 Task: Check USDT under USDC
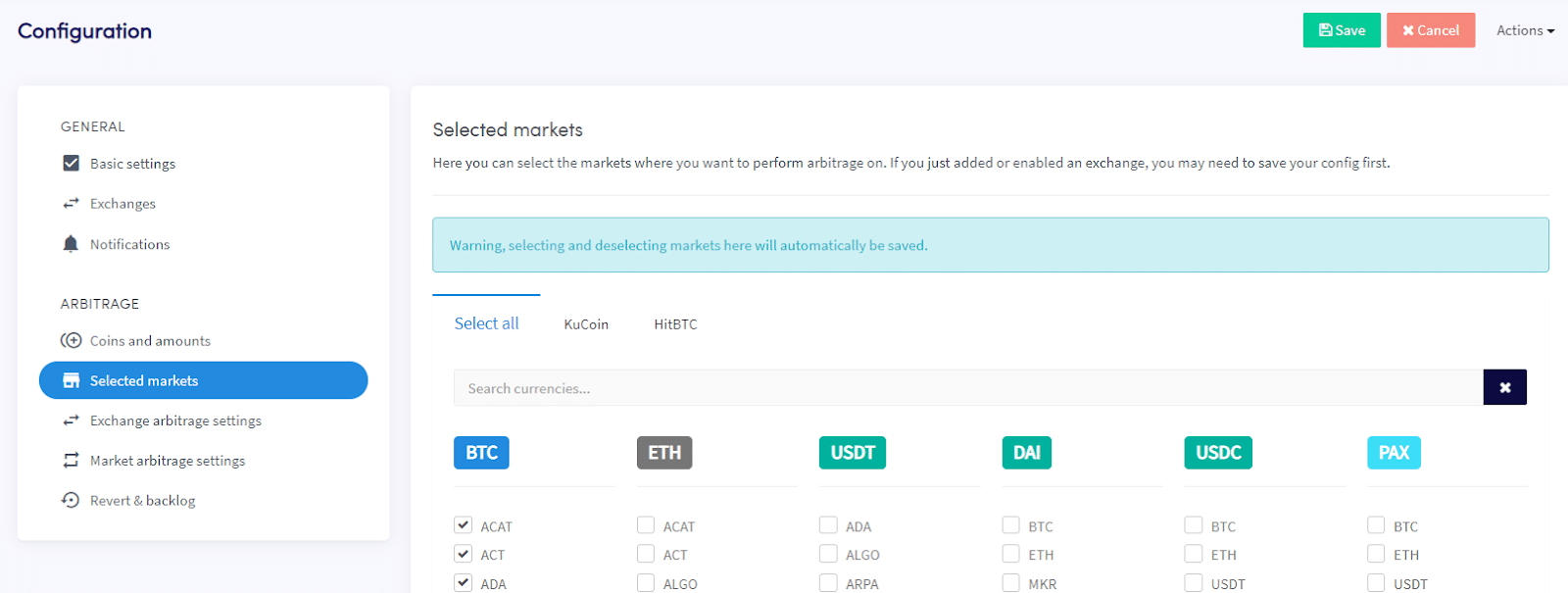click(1194, 583)
